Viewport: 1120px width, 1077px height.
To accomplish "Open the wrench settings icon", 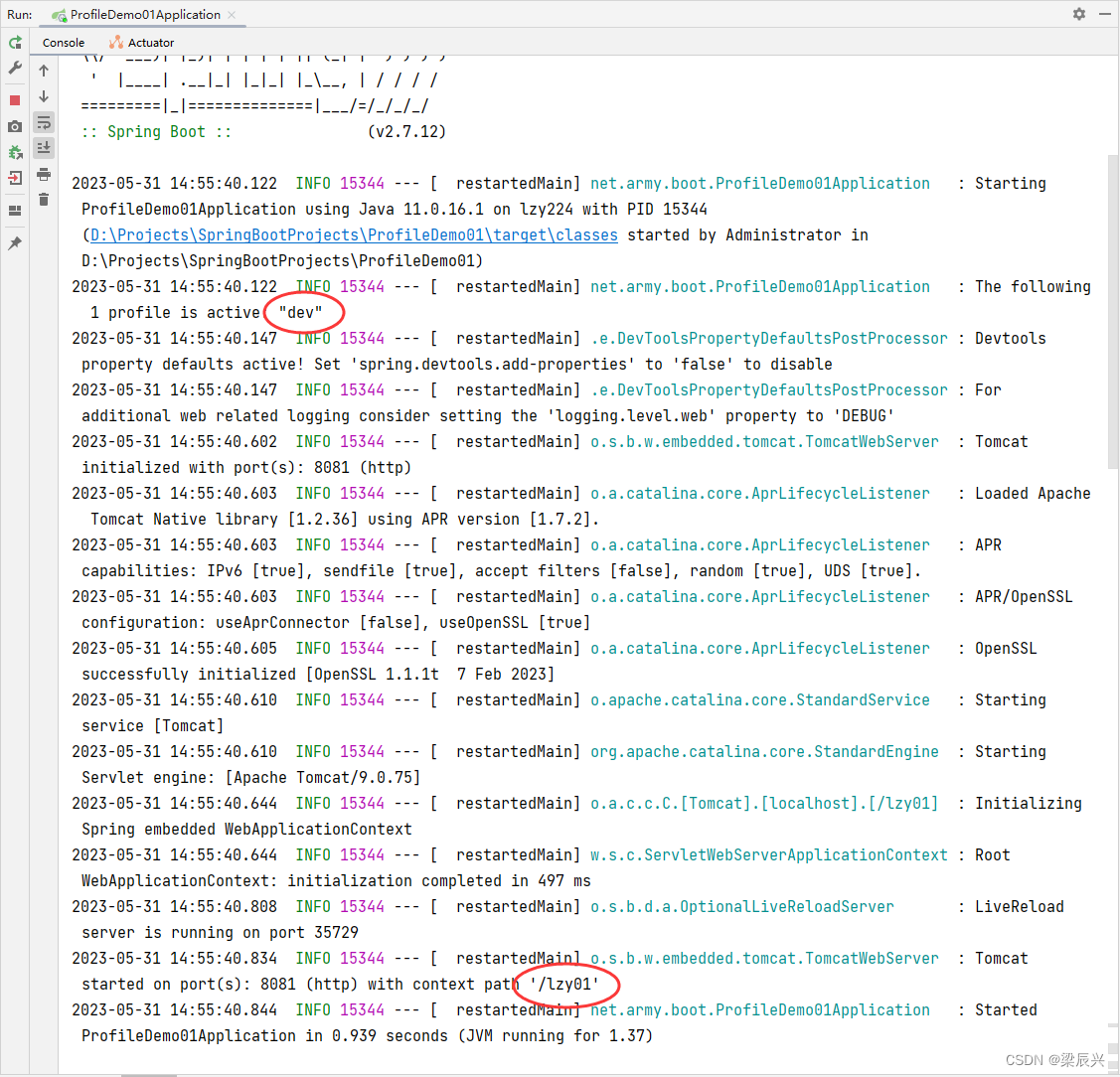I will point(15,69).
